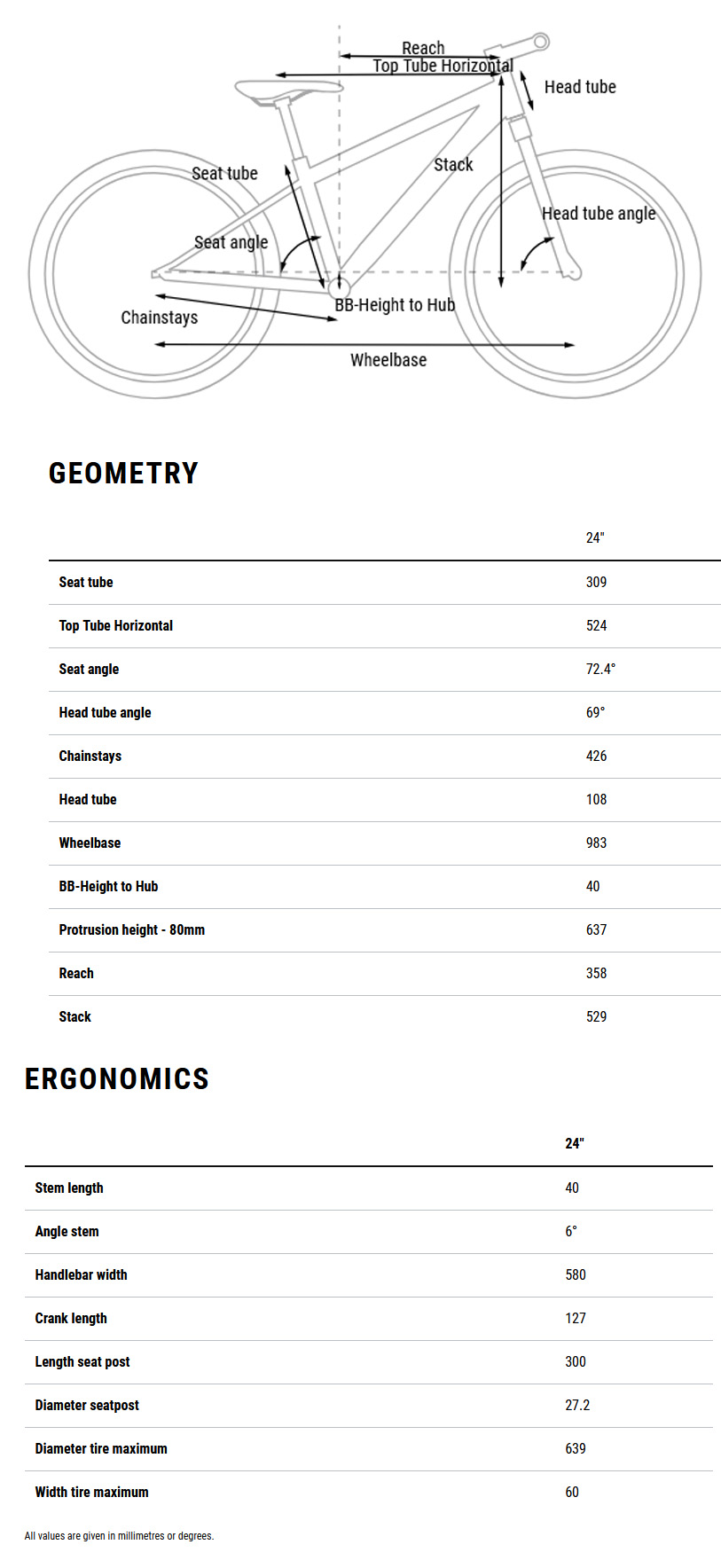Click the bottom bracket circle on the diagram

click(339, 287)
